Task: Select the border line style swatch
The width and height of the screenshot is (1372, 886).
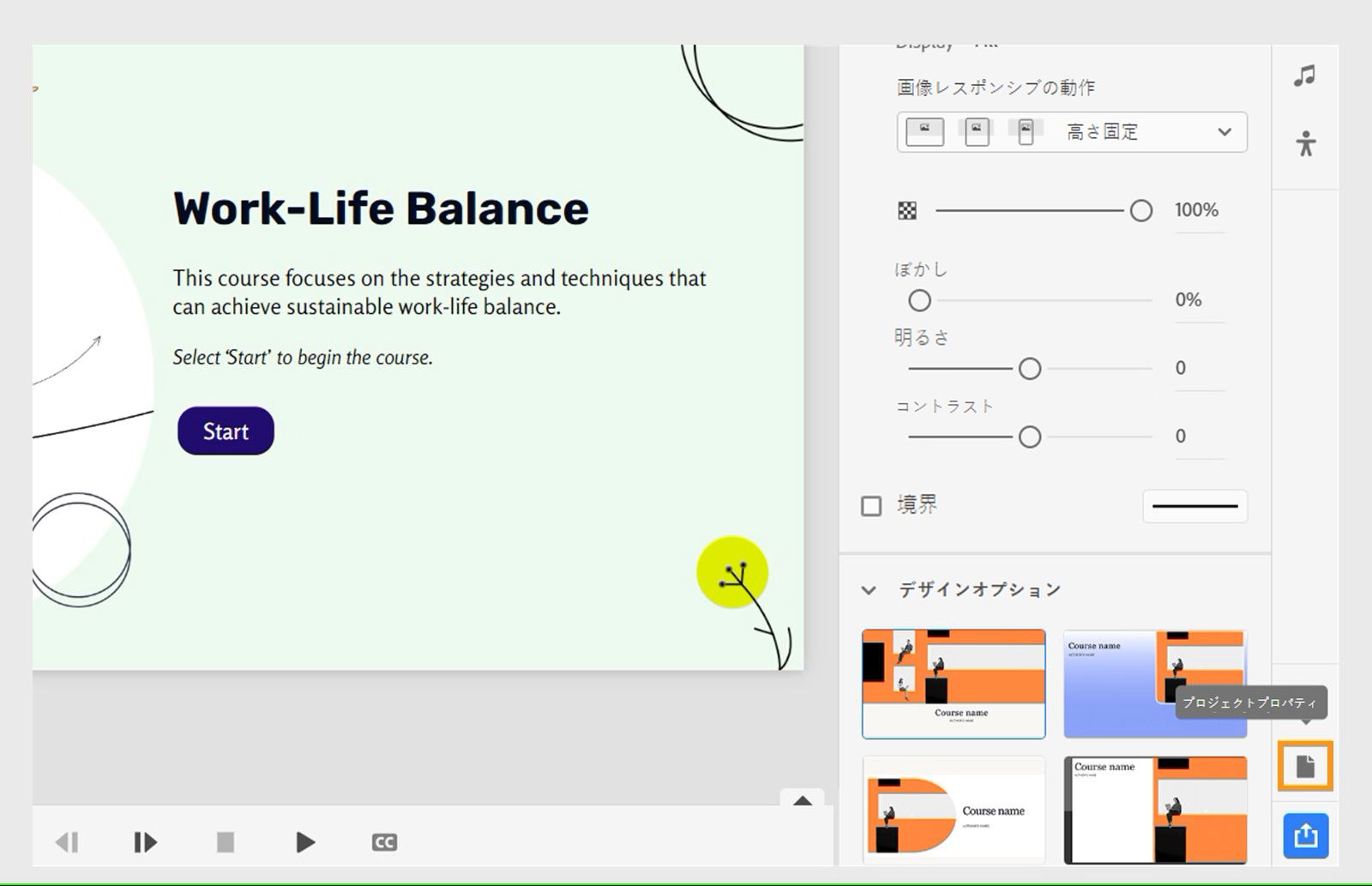Action: [x=1194, y=506]
